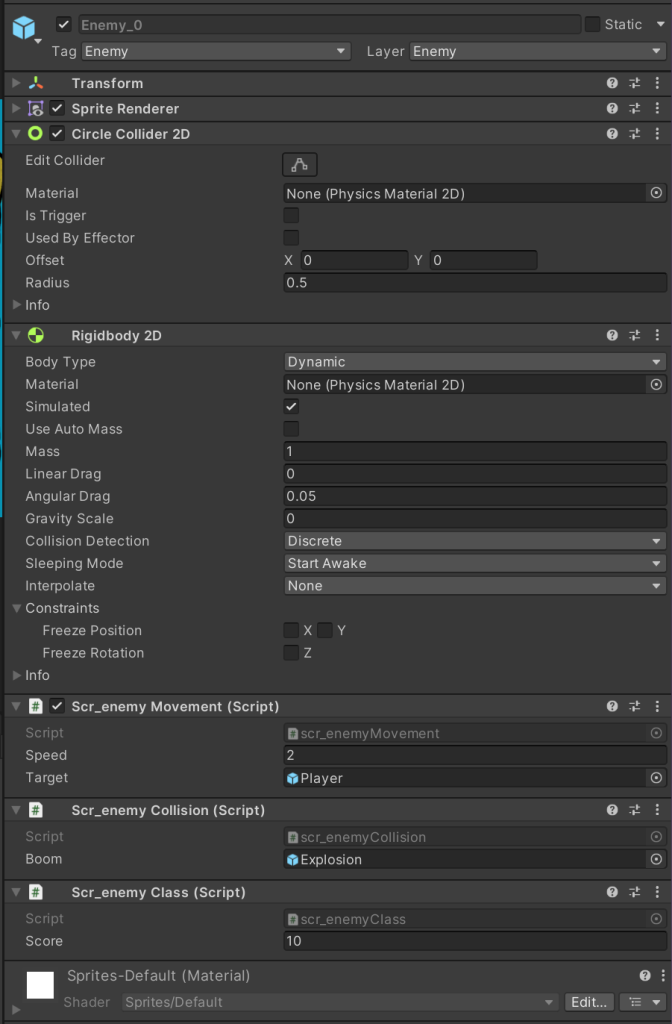Screen dimensions: 672x1024
Task: Click the Radius input field
Action: 475,283
